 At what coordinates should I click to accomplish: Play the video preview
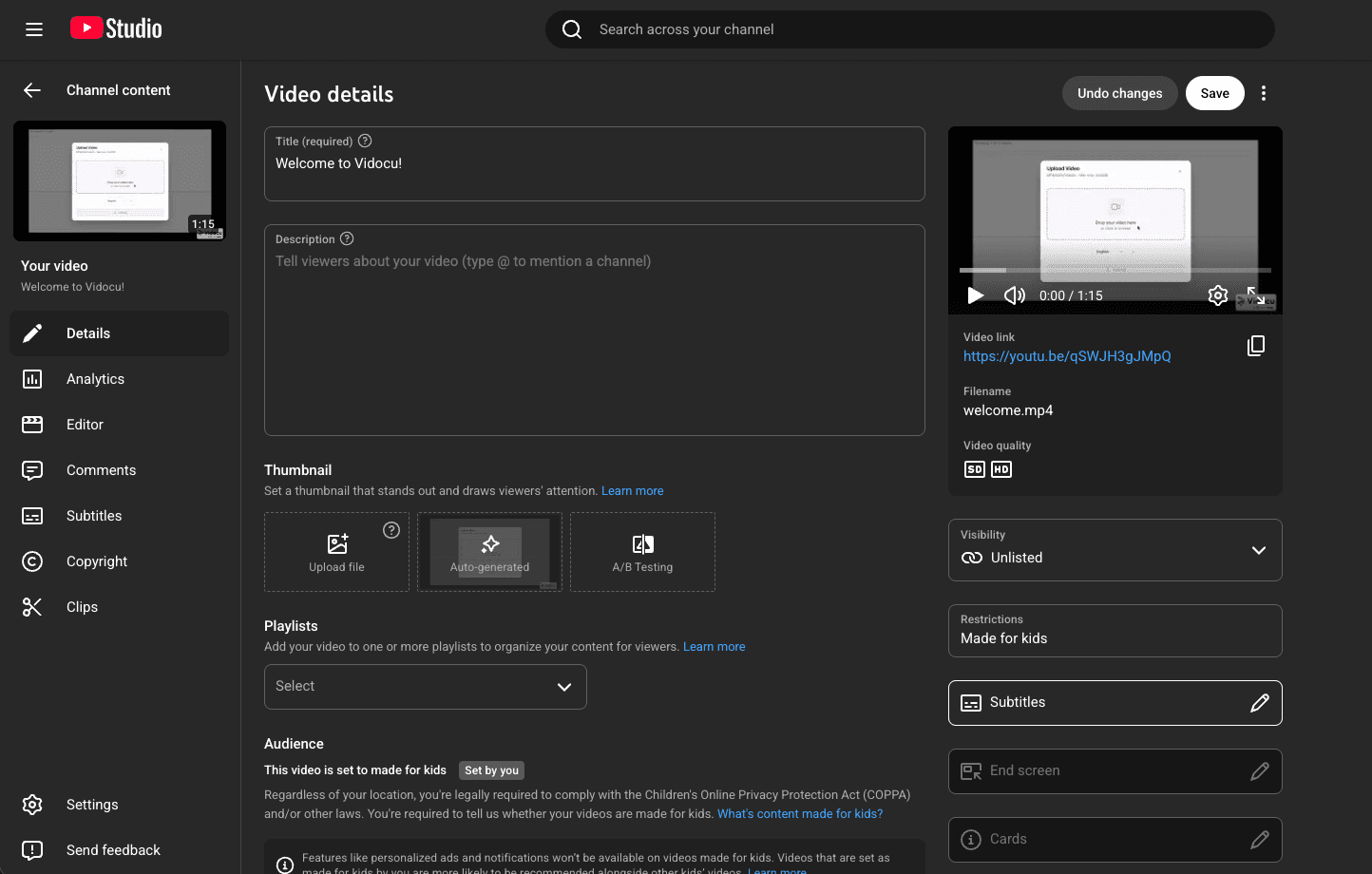pyautogui.click(x=976, y=295)
